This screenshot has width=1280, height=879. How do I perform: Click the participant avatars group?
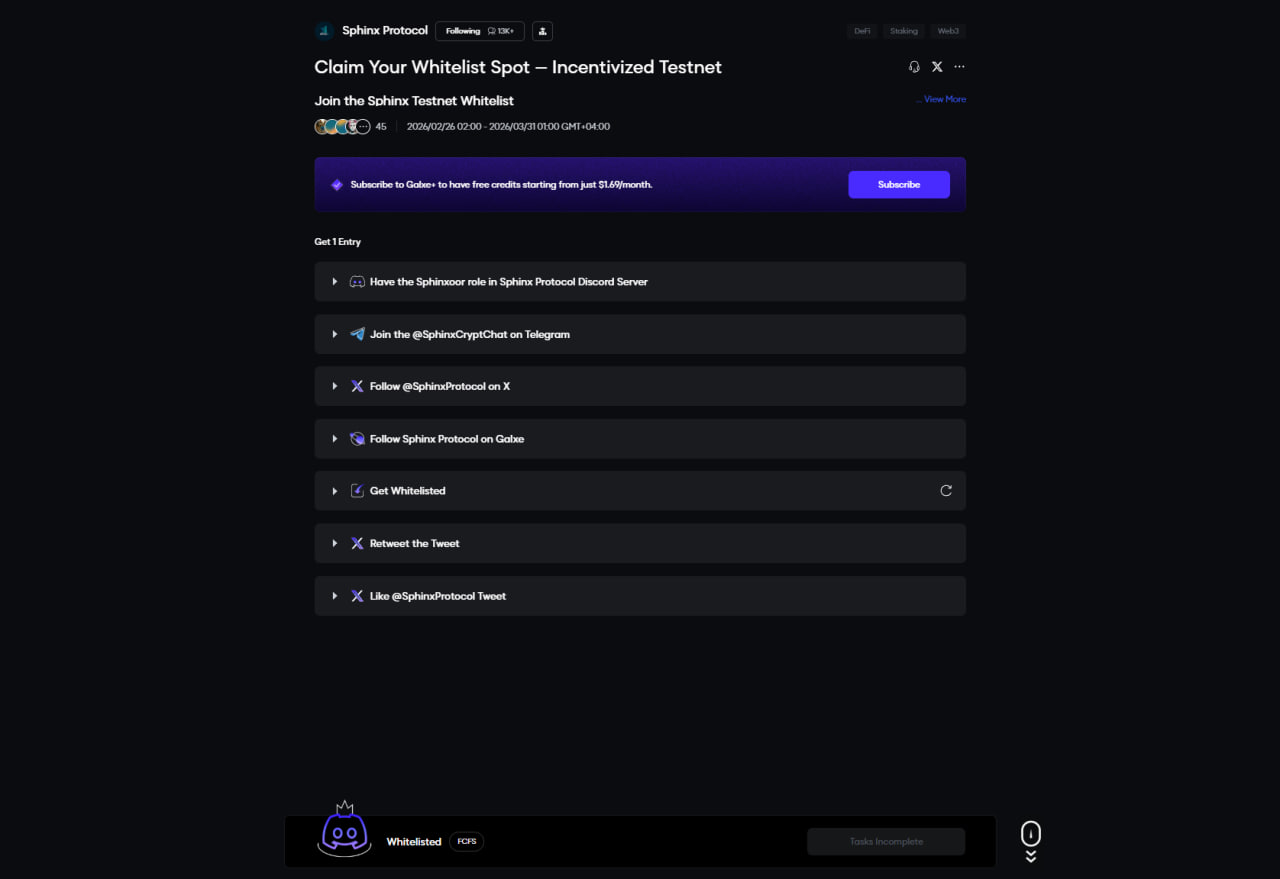pyautogui.click(x=343, y=127)
